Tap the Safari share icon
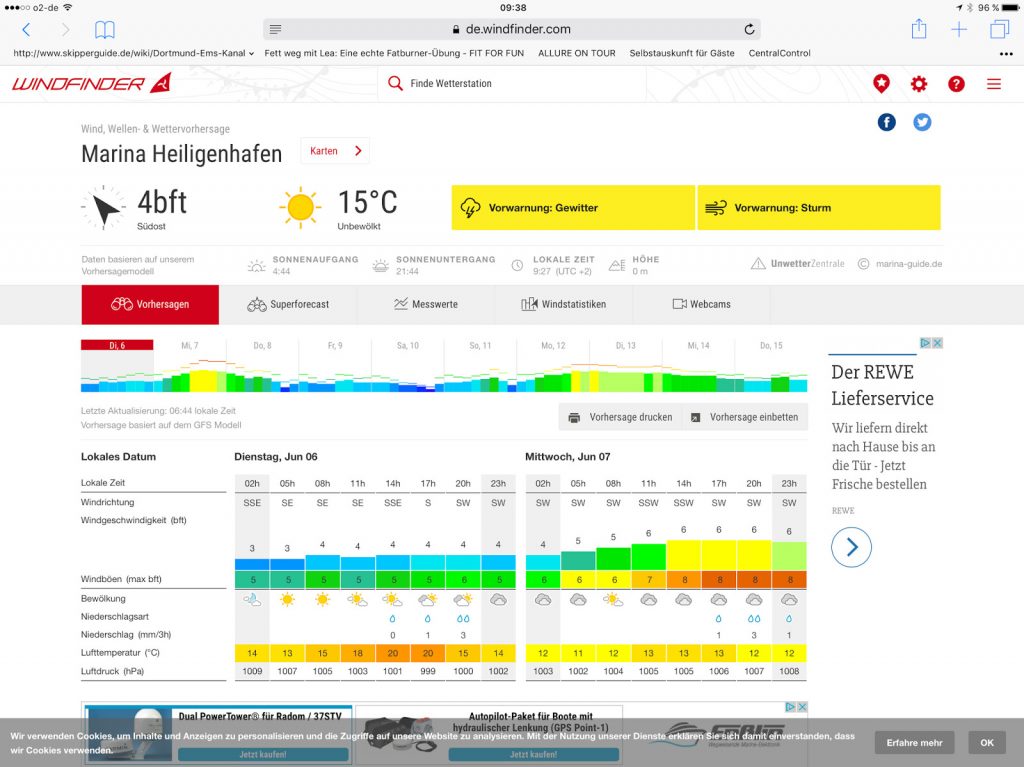 (919, 29)
